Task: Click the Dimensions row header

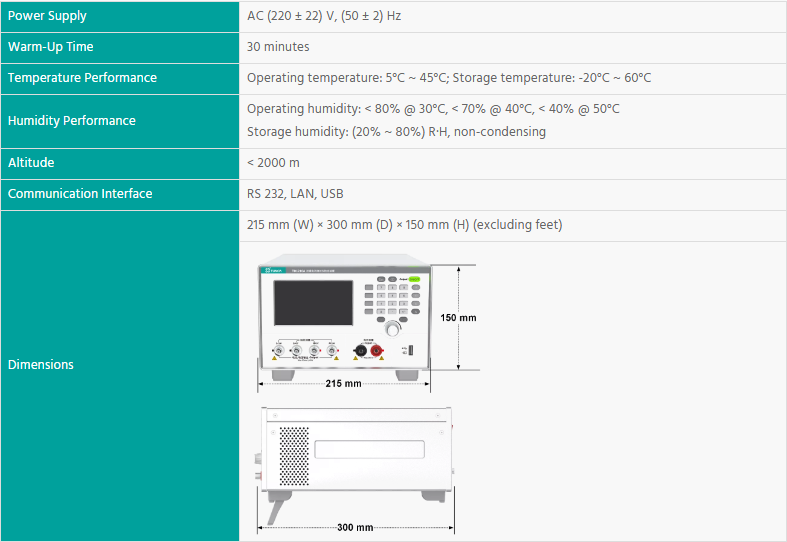Action: tap(41, 365)
